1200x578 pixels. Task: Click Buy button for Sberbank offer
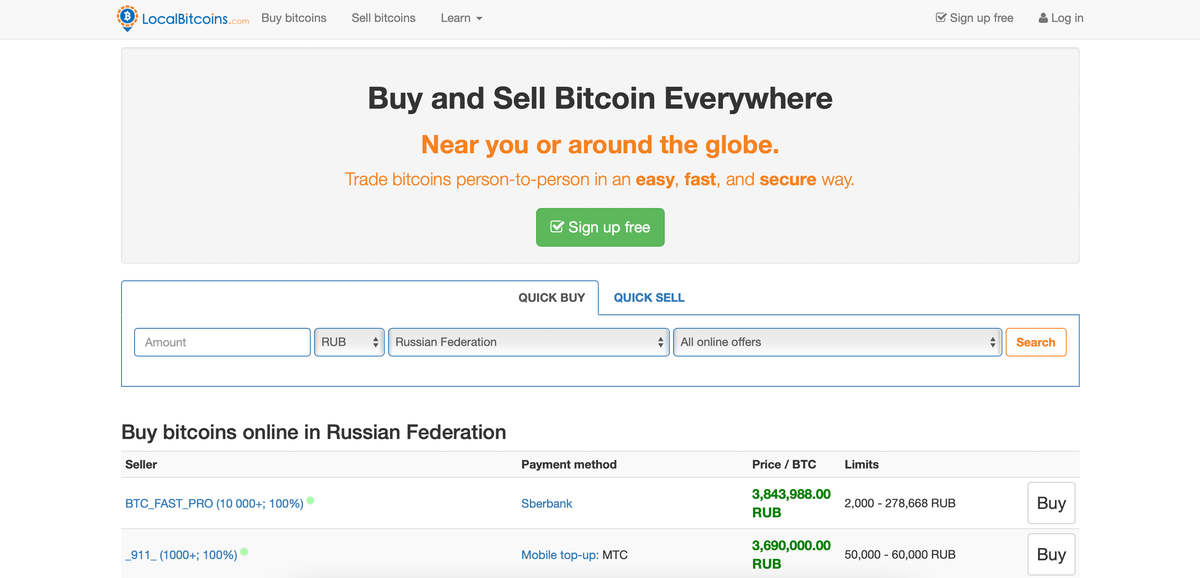click(x=1051, y=503)
